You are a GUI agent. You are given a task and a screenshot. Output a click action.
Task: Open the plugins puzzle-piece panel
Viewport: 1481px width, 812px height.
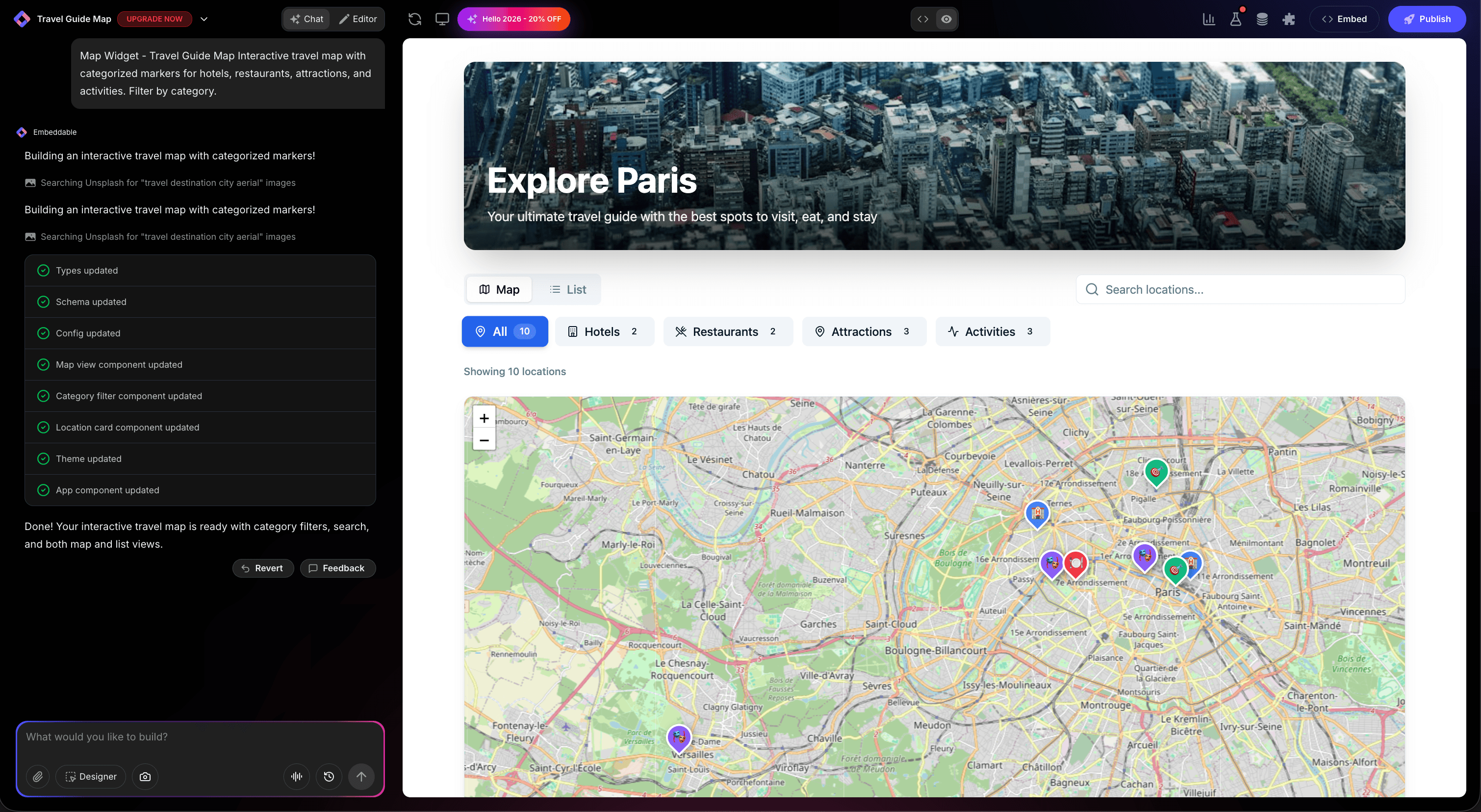[x=1289, y=19]
